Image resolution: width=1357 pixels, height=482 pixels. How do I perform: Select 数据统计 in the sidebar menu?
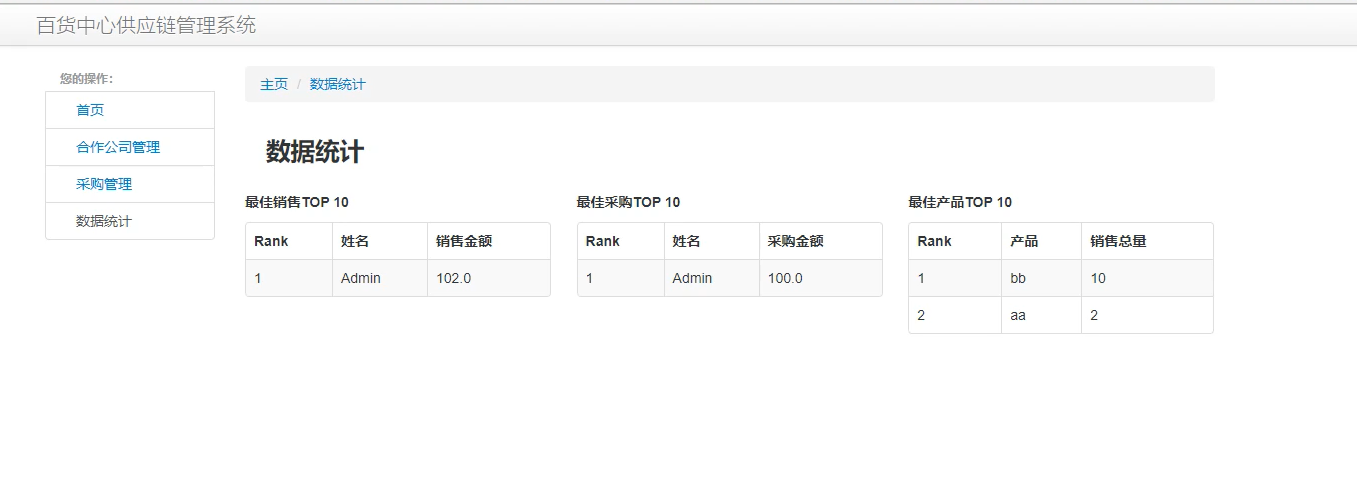coord(104,221)
